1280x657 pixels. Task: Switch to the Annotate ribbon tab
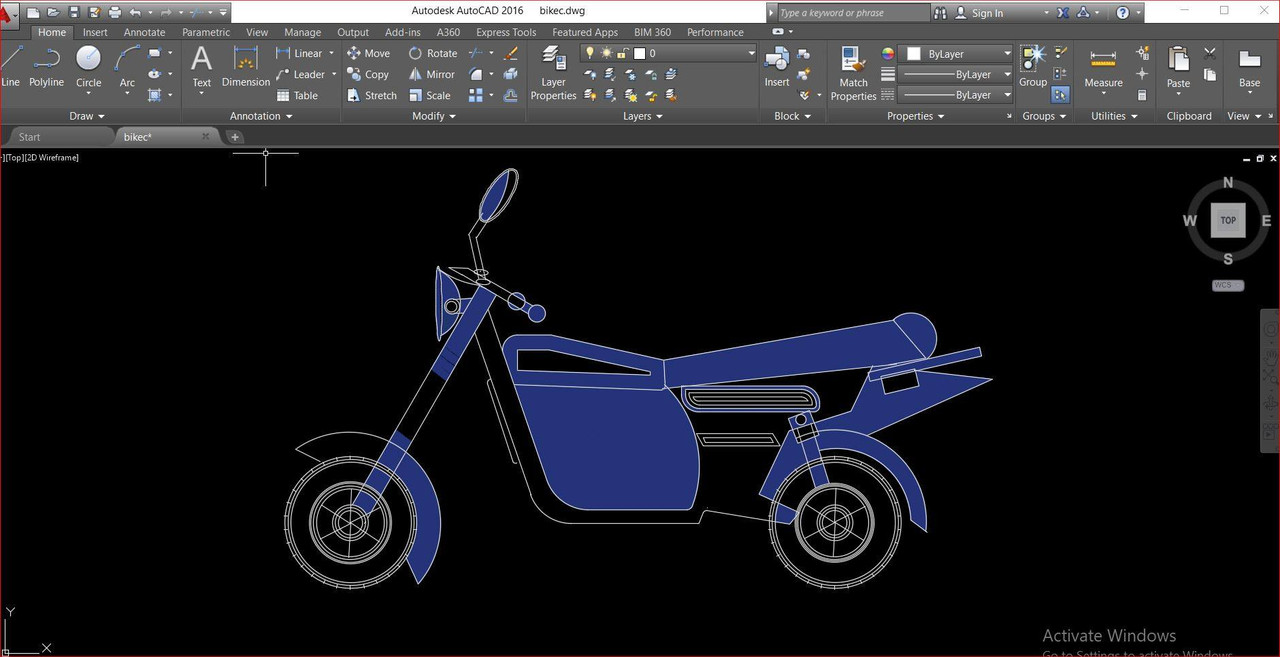[144, 32]
